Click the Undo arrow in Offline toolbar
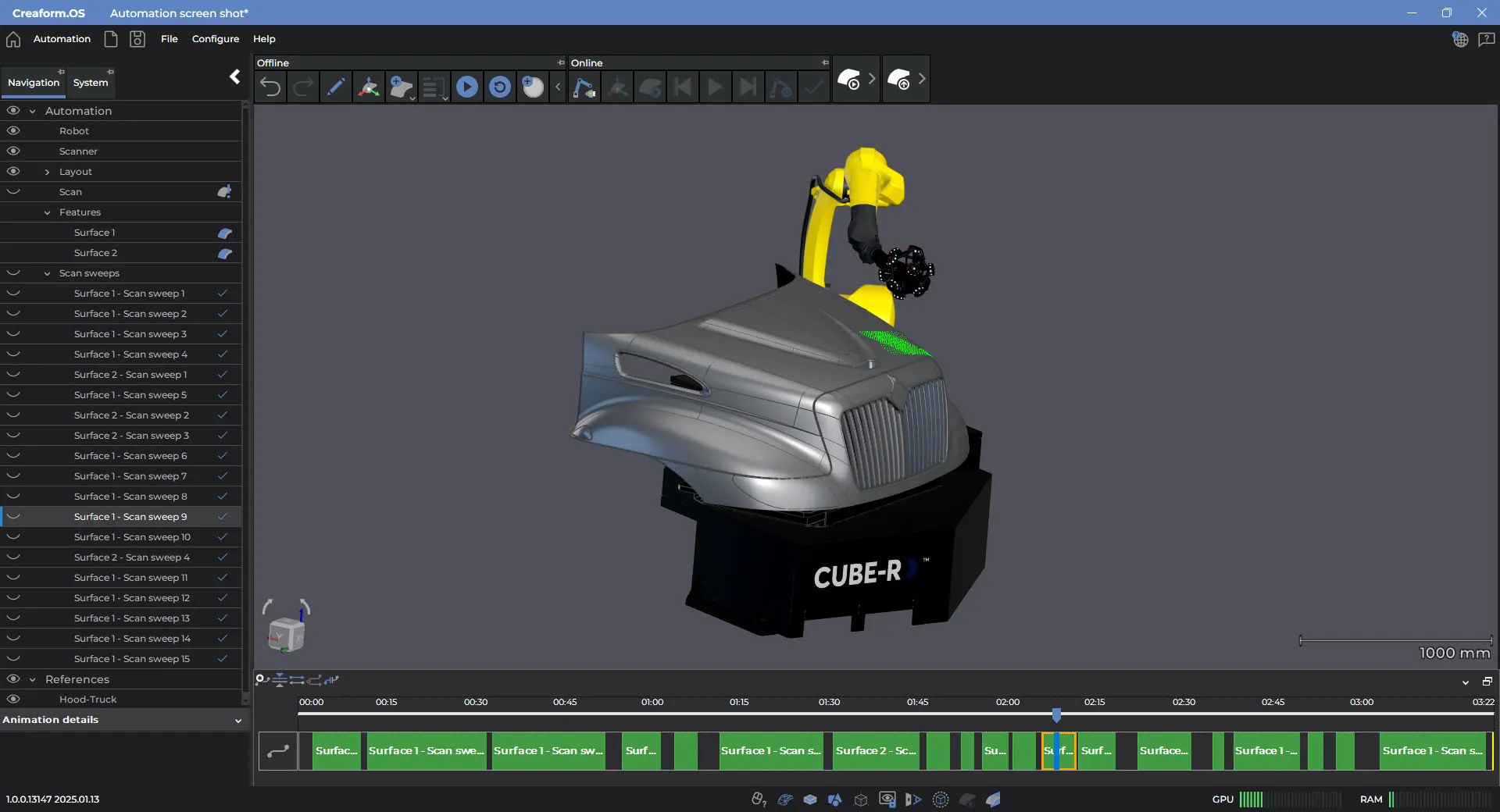The image size is (1500, 812). pos(270,87)
